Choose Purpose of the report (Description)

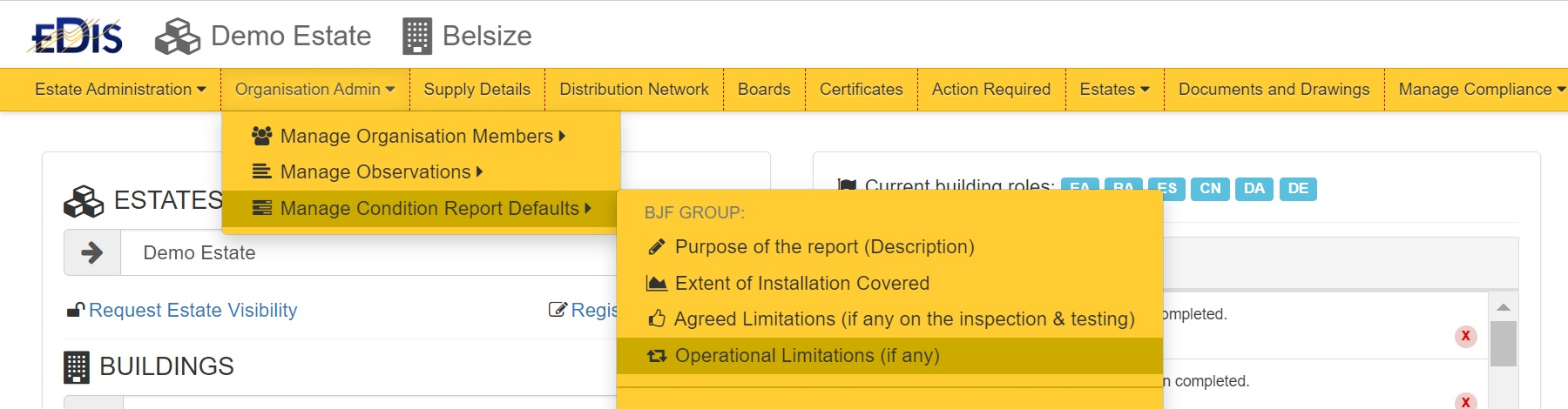point(824,247)
